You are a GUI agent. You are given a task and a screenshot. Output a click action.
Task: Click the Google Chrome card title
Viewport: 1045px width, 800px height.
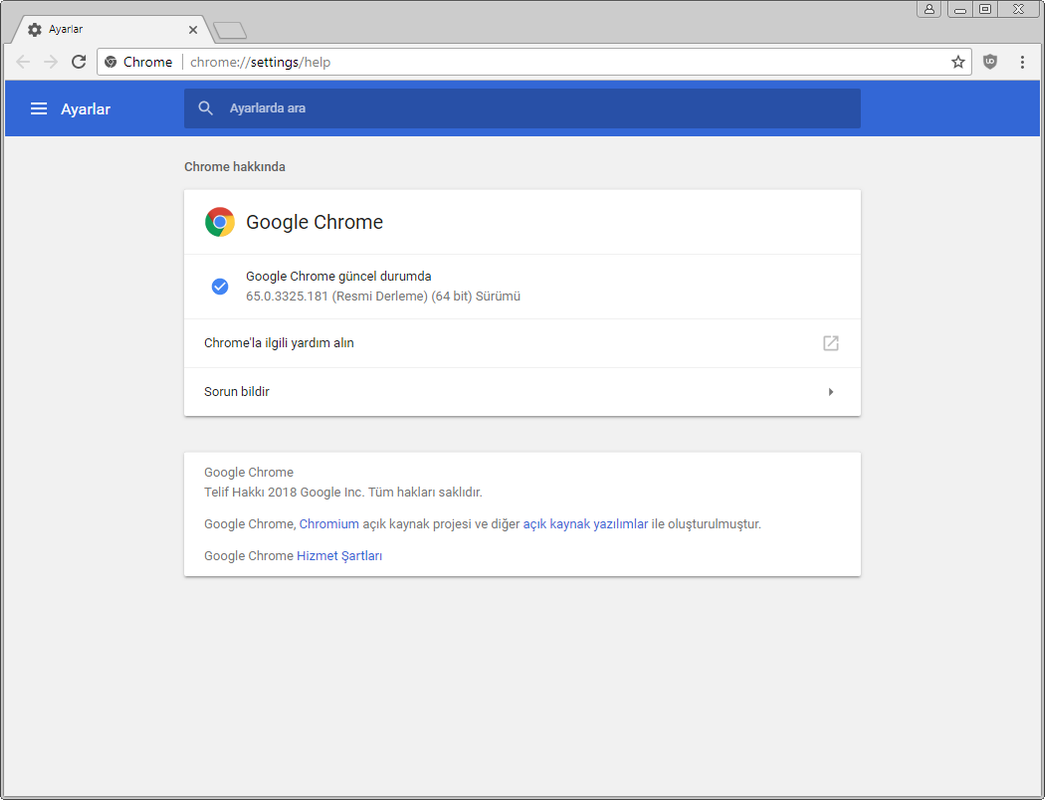click(x=315, y=222)
